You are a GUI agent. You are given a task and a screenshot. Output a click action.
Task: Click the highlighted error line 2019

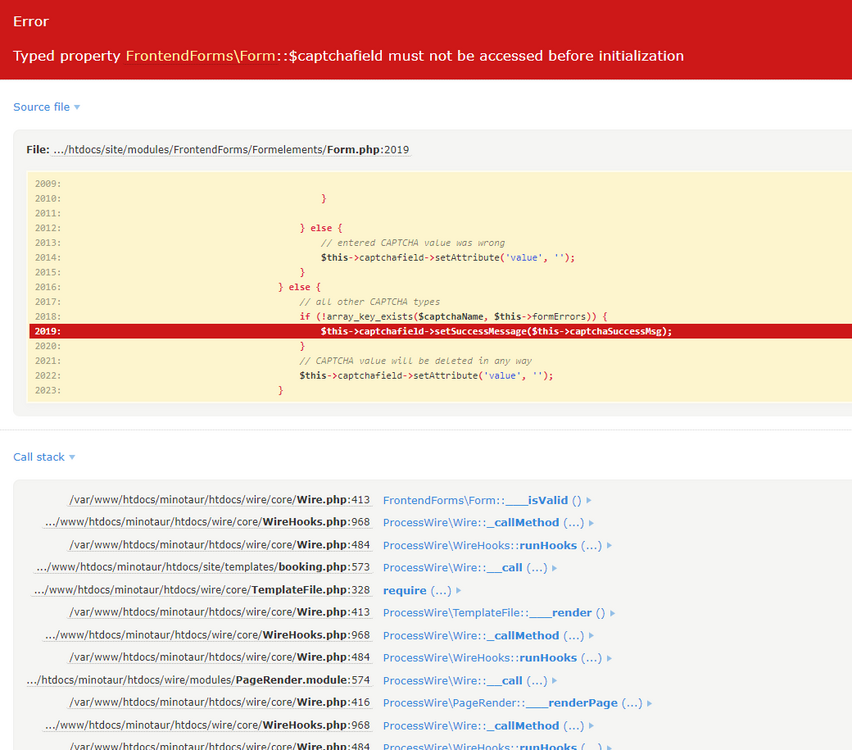(440, 331)
